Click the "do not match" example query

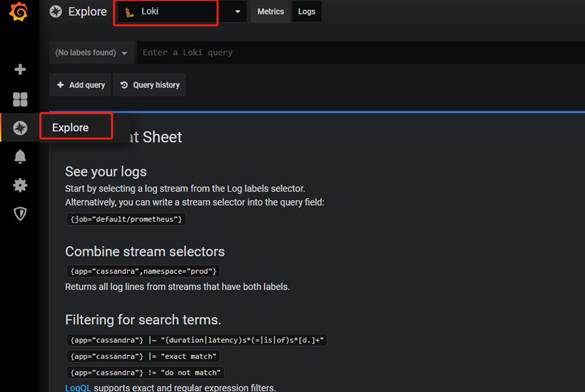coord(146,373)
